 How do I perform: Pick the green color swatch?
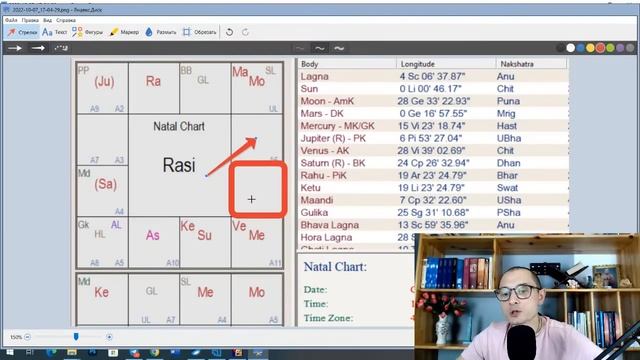coord(610,48)
